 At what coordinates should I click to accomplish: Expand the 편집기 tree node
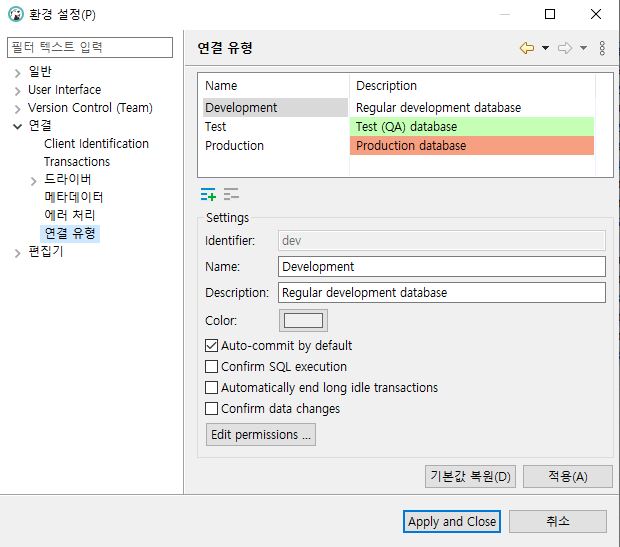[x=17, y=253]
